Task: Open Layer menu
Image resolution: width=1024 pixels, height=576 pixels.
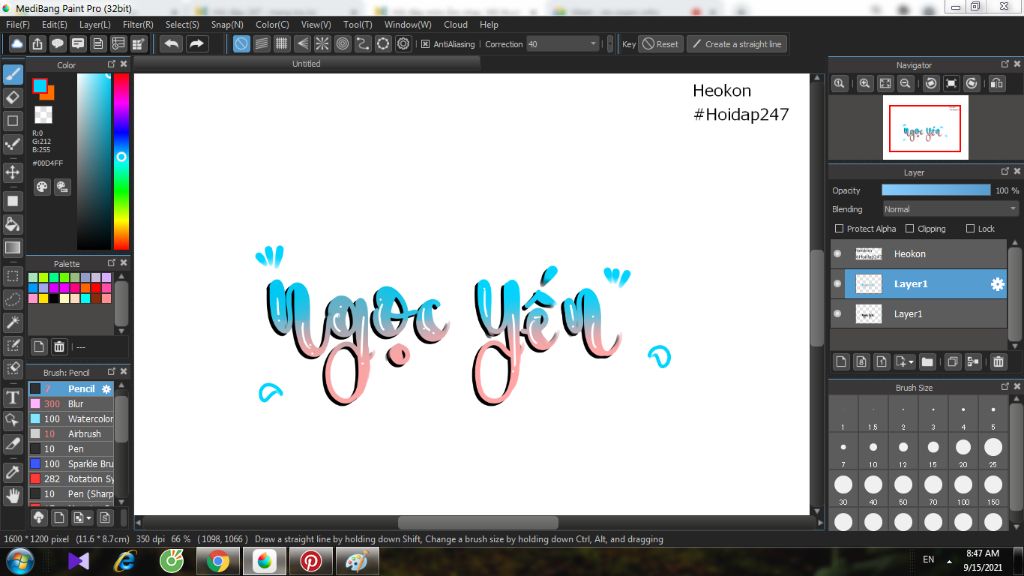Action: pos(95,24)
